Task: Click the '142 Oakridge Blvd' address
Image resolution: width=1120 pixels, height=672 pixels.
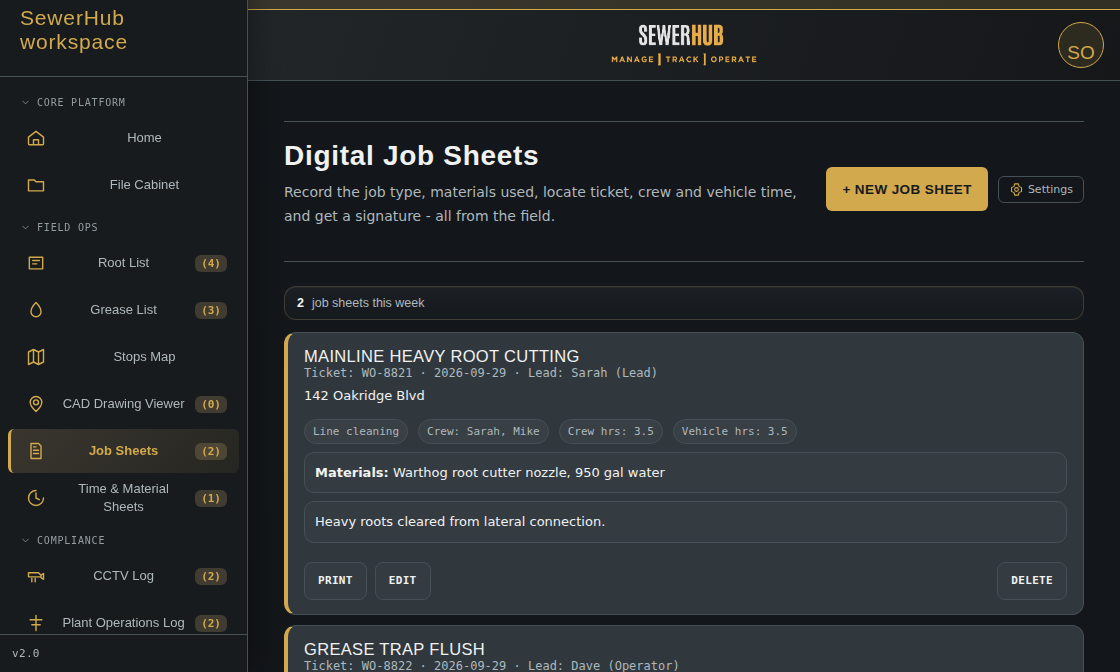Action: pyautogui.click(x=364, y=396)
